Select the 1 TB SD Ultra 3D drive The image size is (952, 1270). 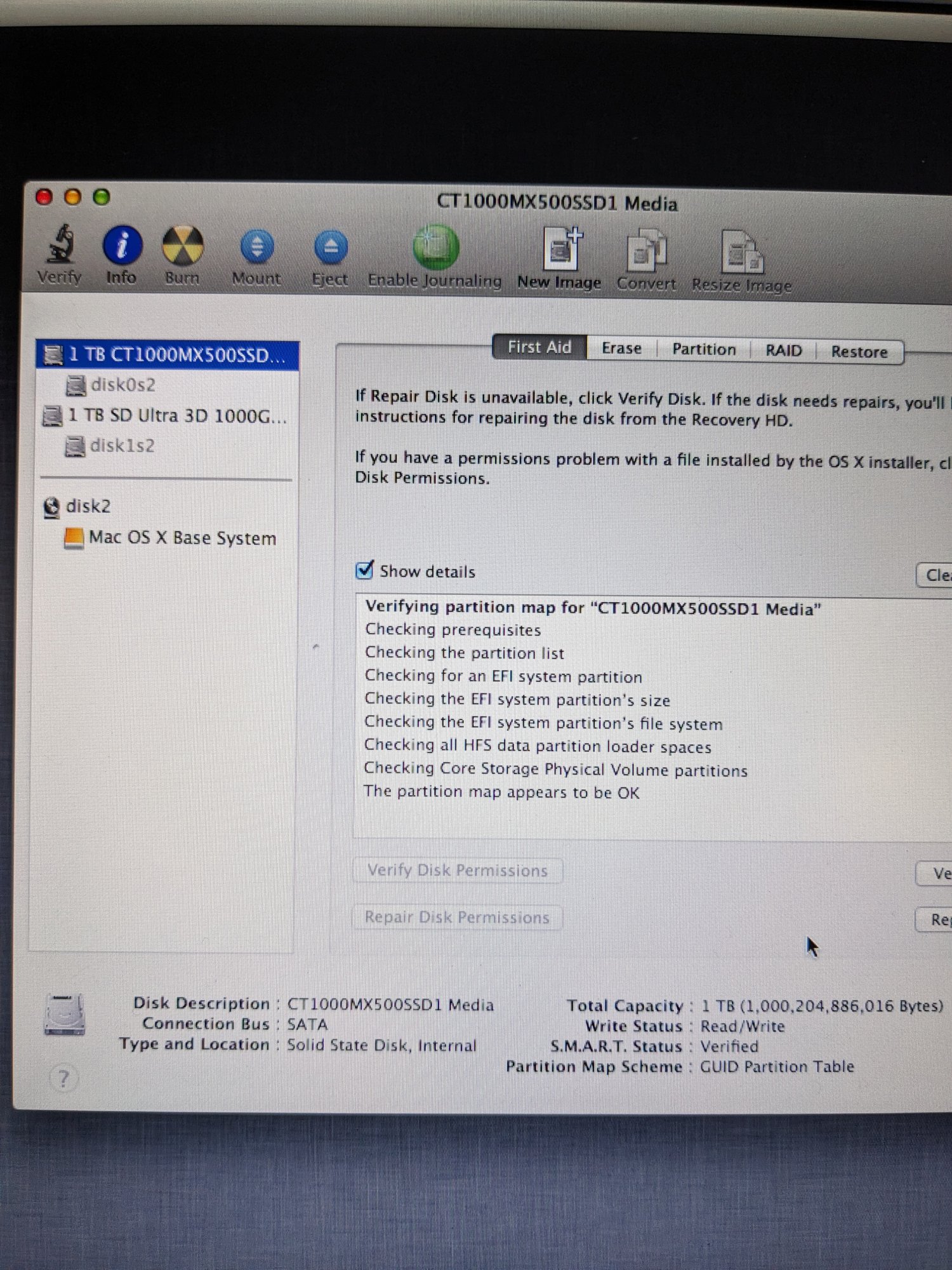pyautogui.click(x=166, y=415)
